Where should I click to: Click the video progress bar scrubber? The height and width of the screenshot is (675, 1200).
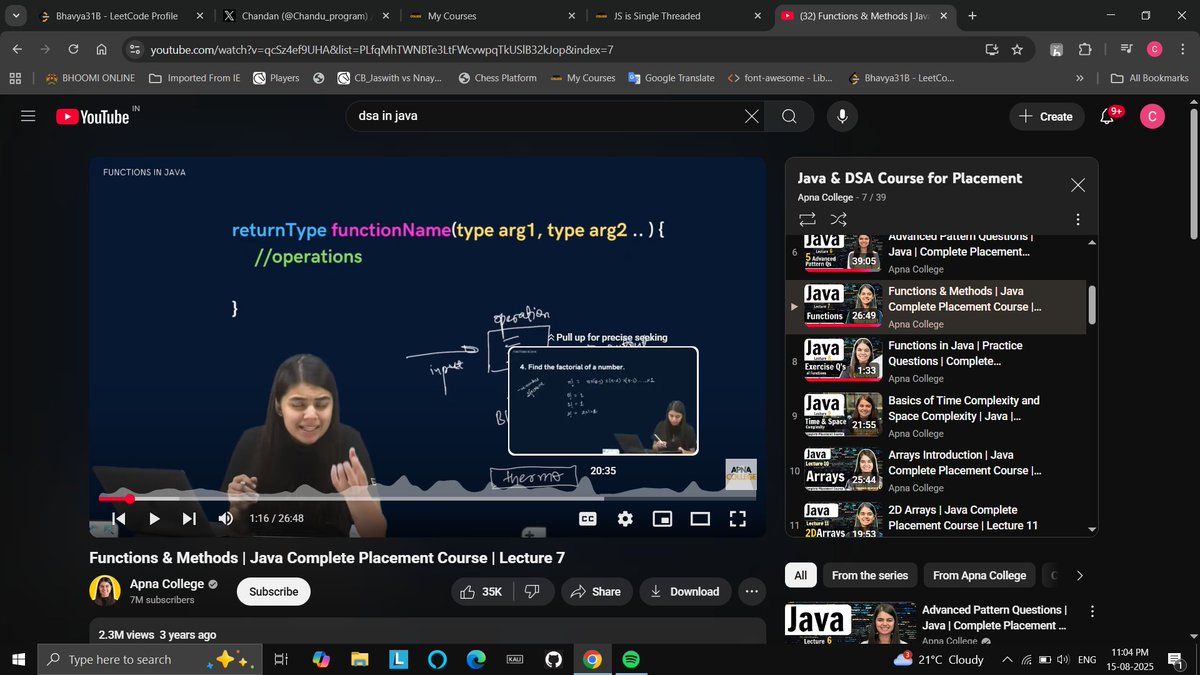pos(130,498)
